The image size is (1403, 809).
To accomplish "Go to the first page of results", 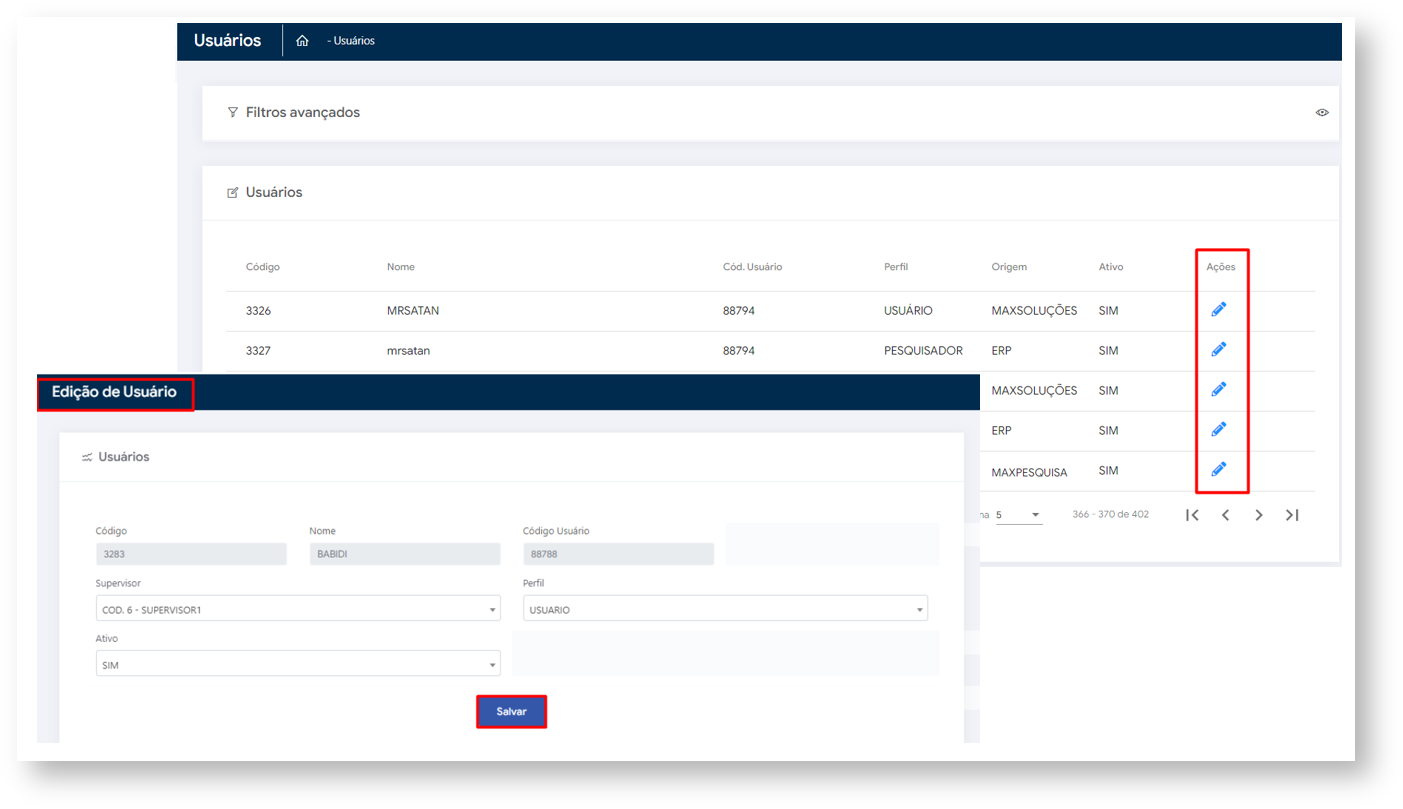I will point(1192,515).
